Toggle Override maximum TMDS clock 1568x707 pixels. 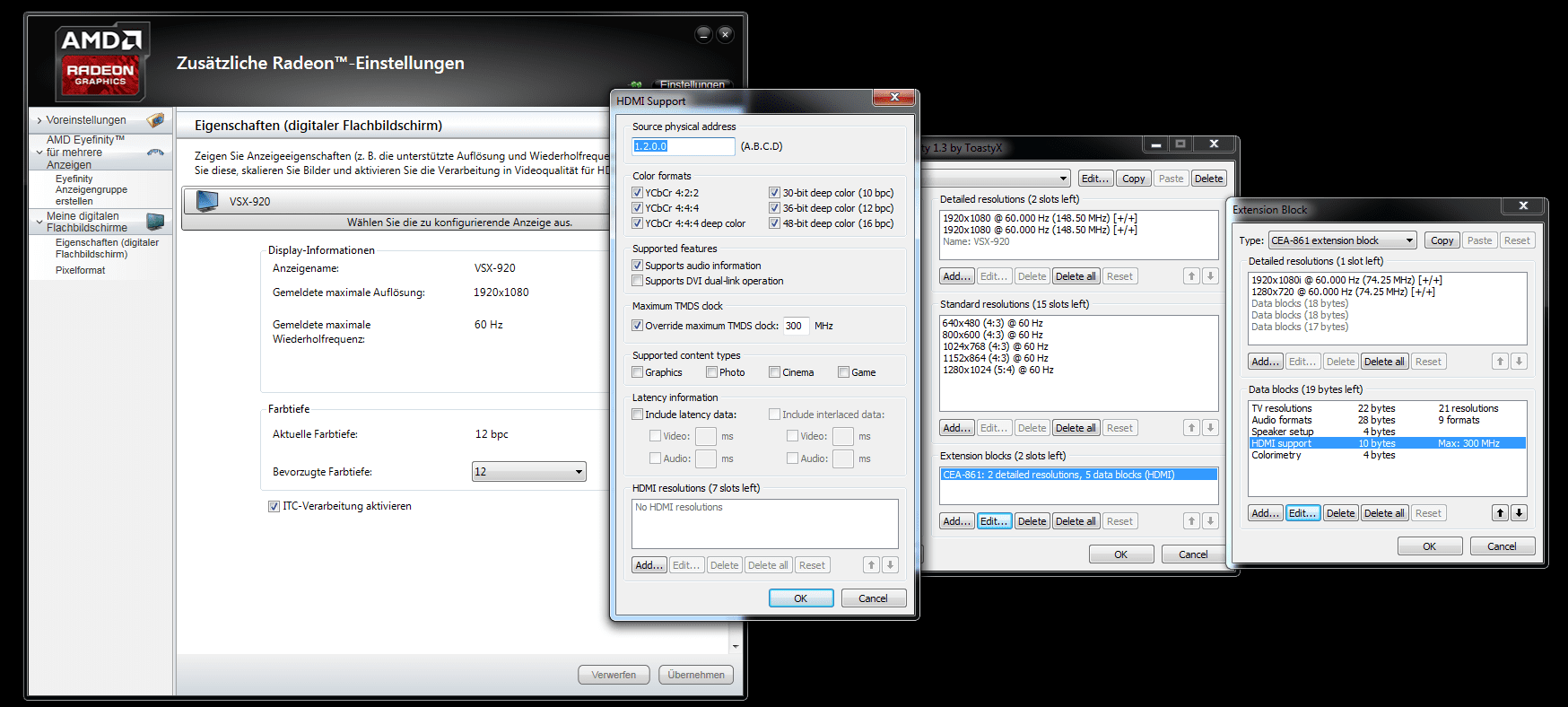point(637,326)
